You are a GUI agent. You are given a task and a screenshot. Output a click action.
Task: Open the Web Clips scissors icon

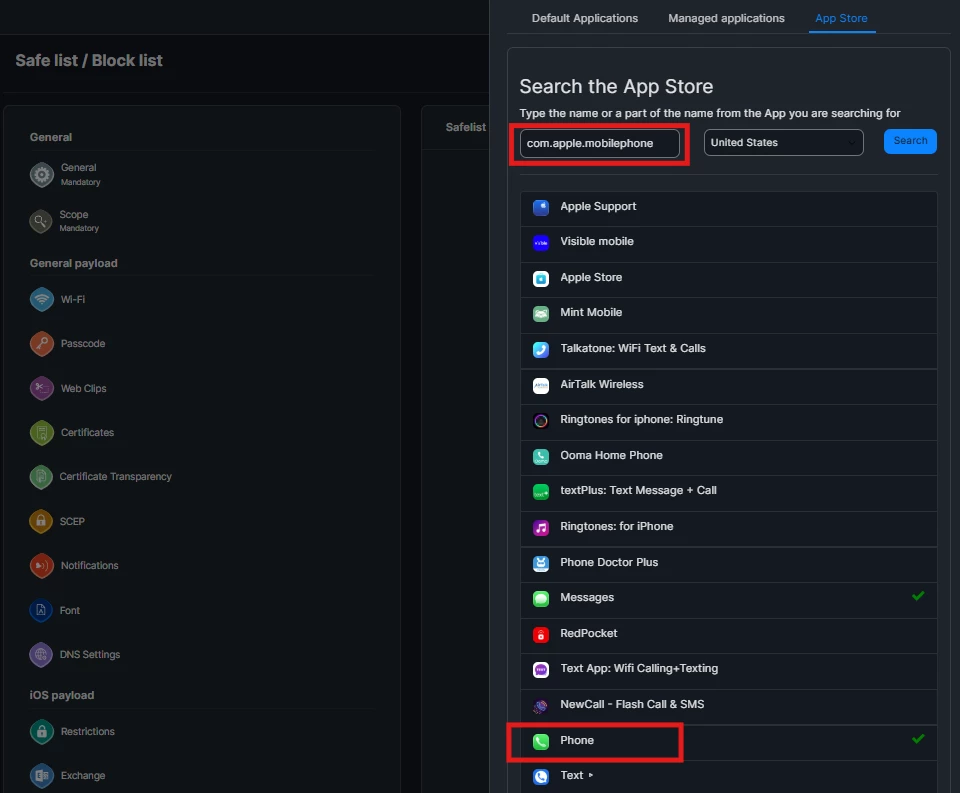(x=42, y=388)
